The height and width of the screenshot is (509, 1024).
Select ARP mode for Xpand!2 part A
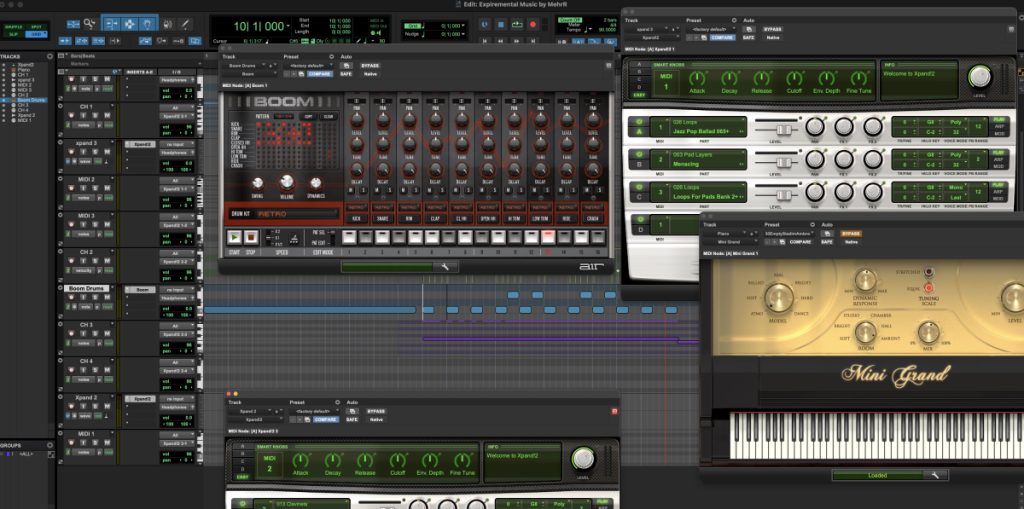[x=998, y=127]
